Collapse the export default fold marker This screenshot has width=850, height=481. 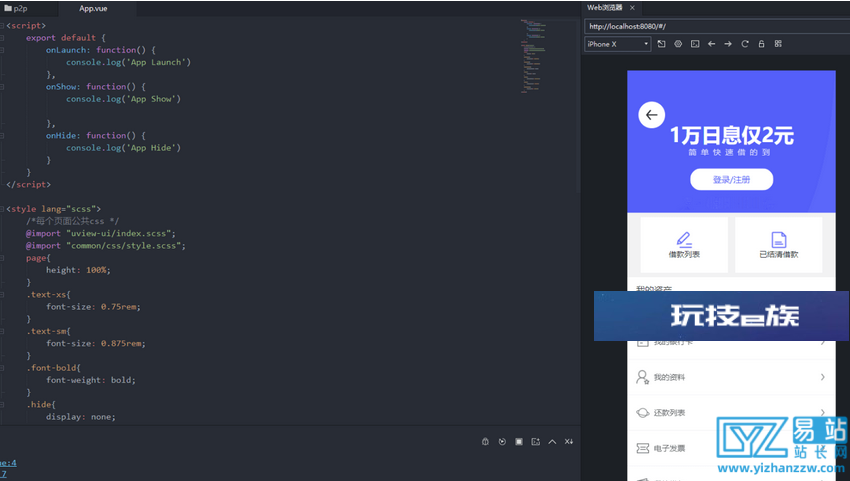pos(2,38)
